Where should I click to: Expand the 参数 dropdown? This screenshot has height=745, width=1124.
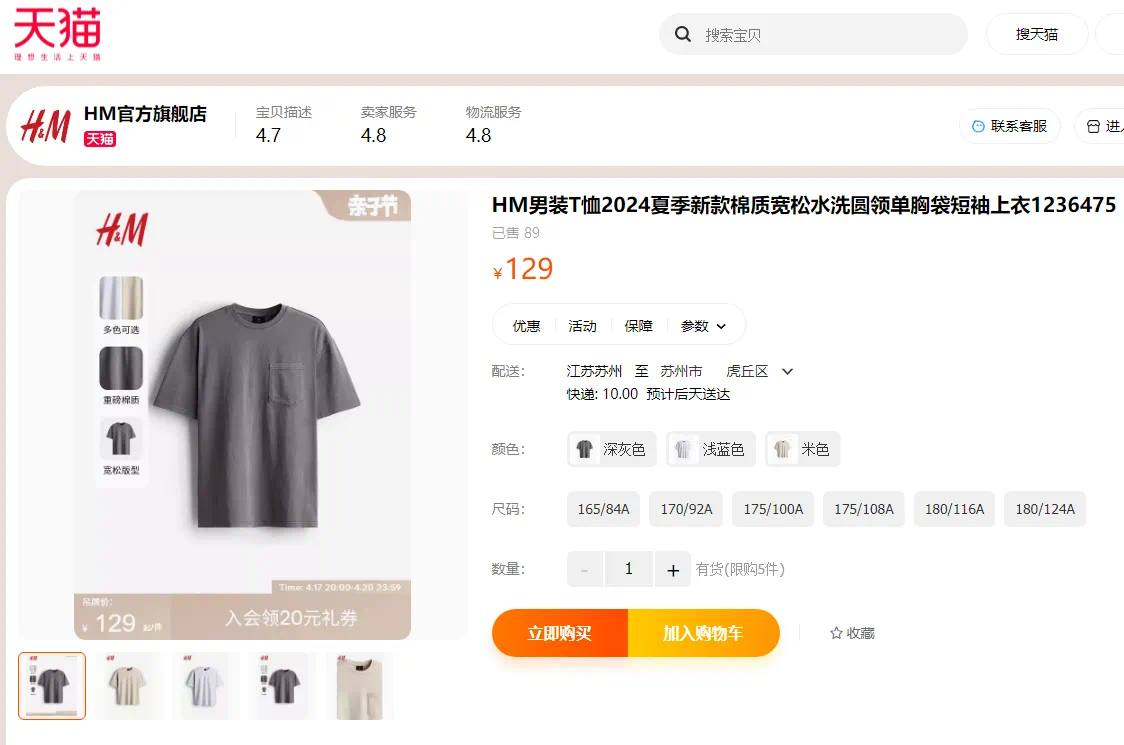[x=703, y=326]
